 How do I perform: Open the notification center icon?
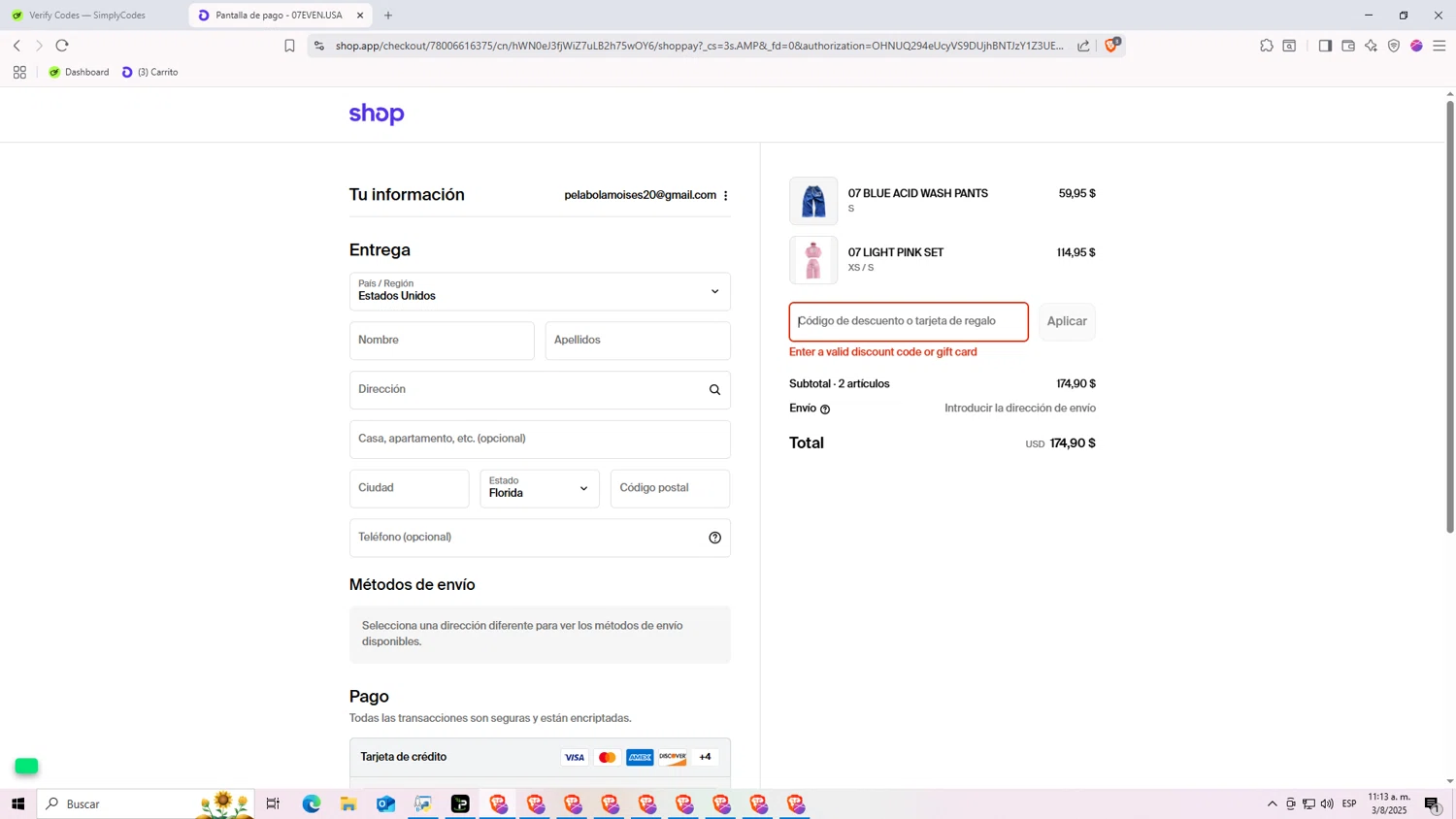(x=1432, y=803)
